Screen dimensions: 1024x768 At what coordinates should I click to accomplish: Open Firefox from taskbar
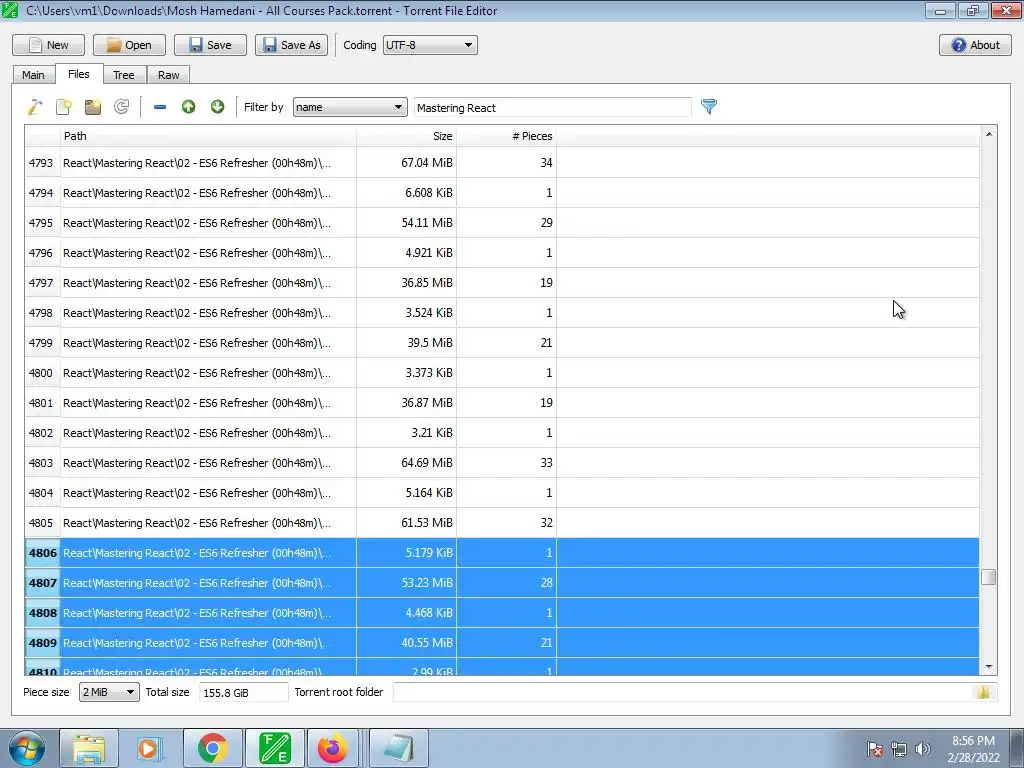pos(333,748)
